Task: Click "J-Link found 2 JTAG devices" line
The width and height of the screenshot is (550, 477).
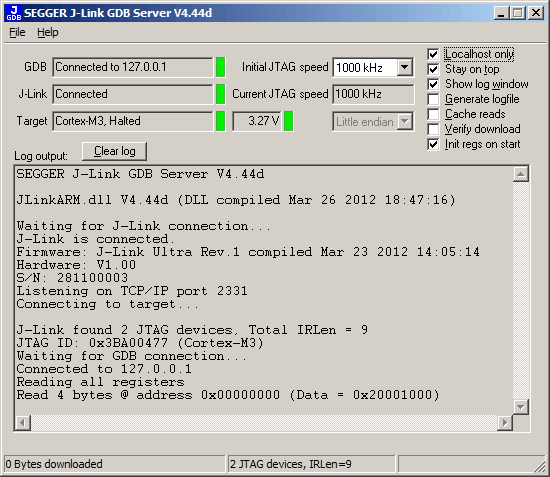Action: [x=192, y=330]
